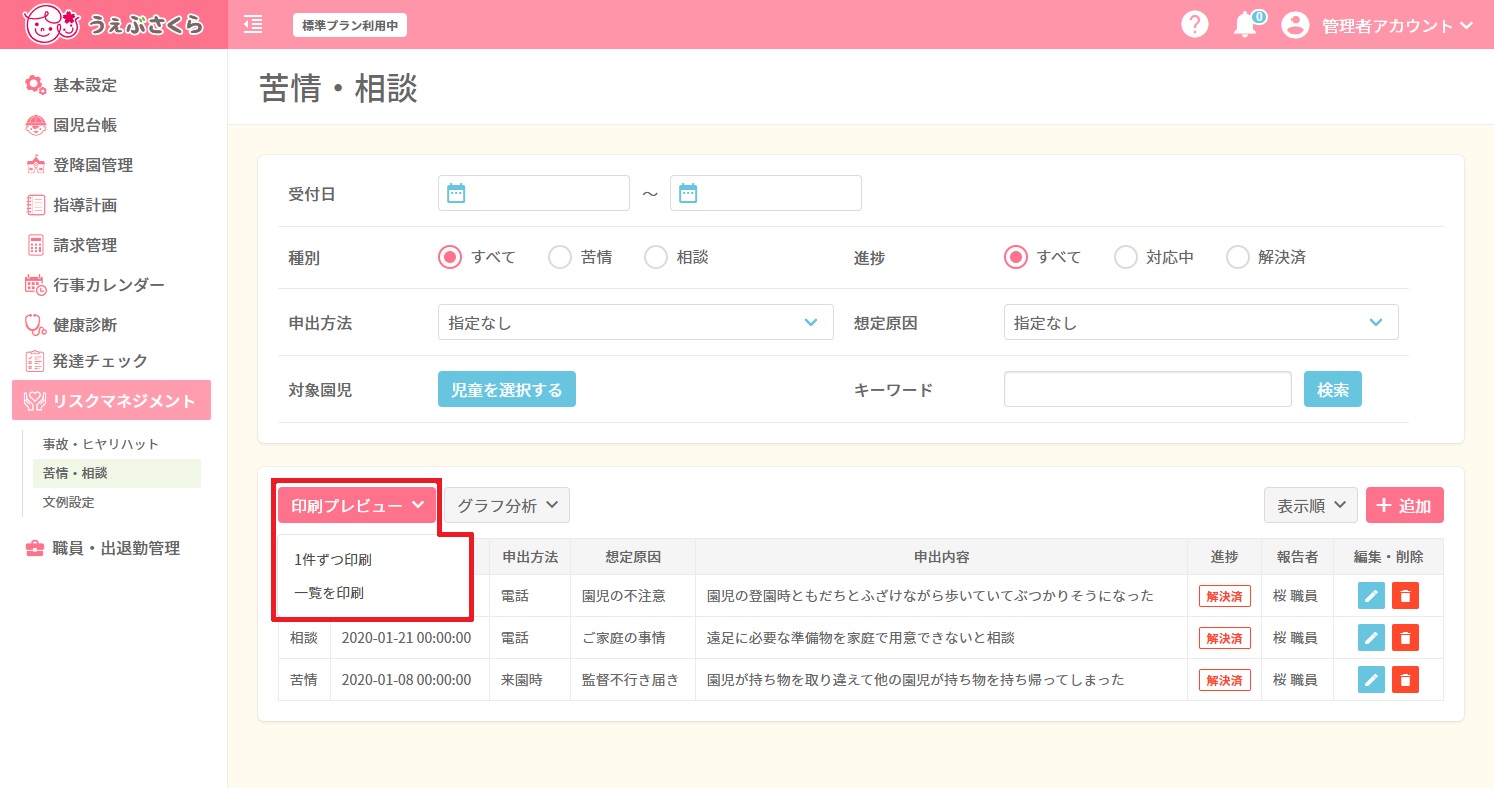Click the キーワード input field
The image size is (1494, 788).
pos(1148,389)
